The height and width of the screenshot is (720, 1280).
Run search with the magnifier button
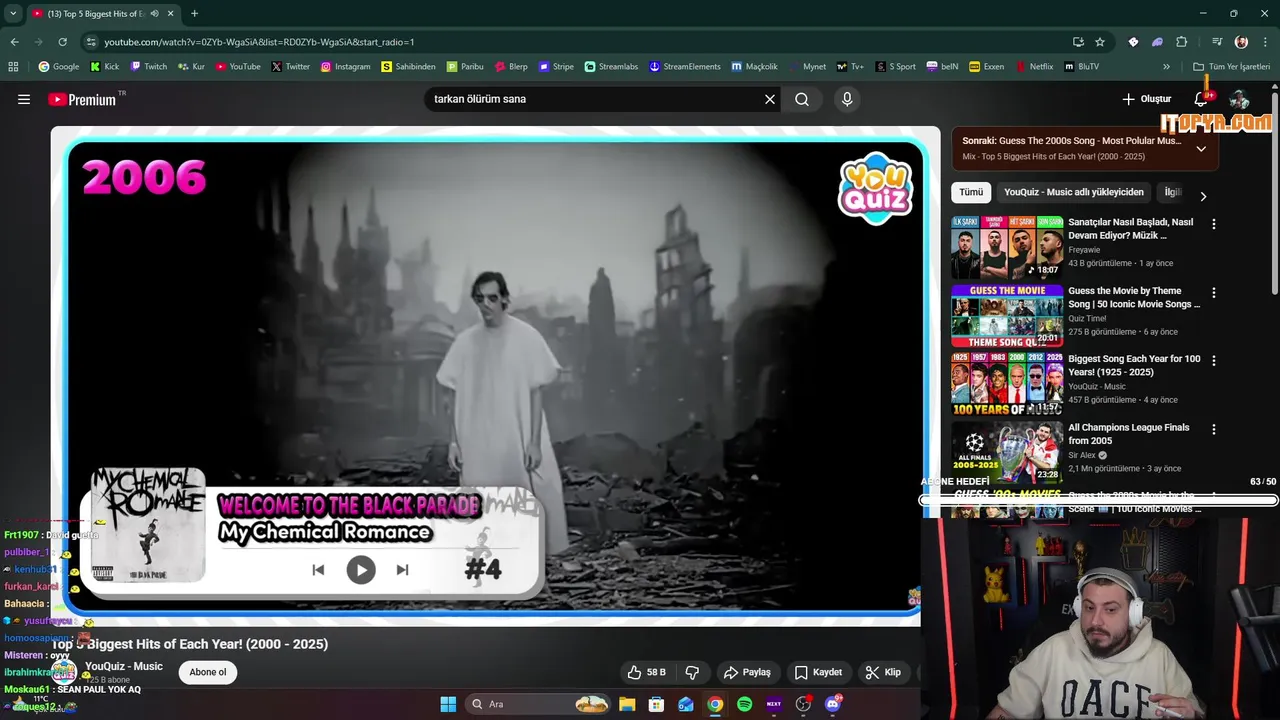[x=802, y=99]
